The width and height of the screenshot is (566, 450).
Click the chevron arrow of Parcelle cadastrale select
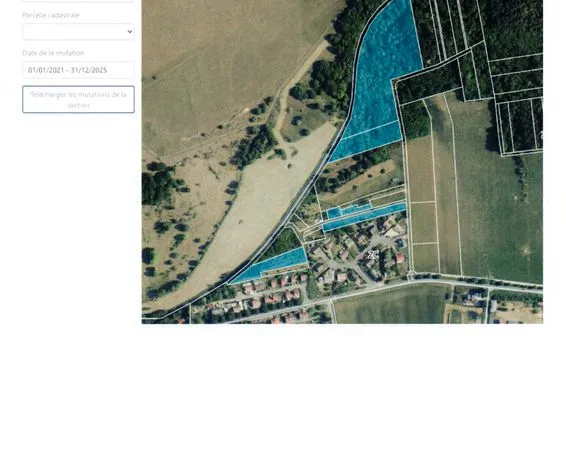click(130, 32)
